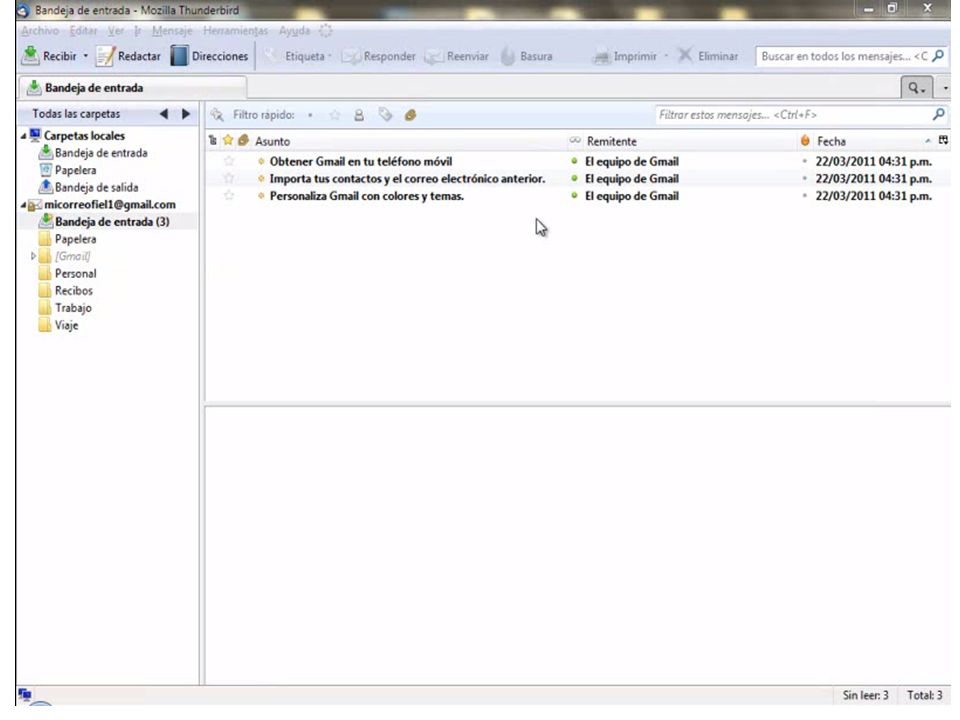Mark message as junk with Basura
Viewport: 960px width, 720px height.
(527, 56)
